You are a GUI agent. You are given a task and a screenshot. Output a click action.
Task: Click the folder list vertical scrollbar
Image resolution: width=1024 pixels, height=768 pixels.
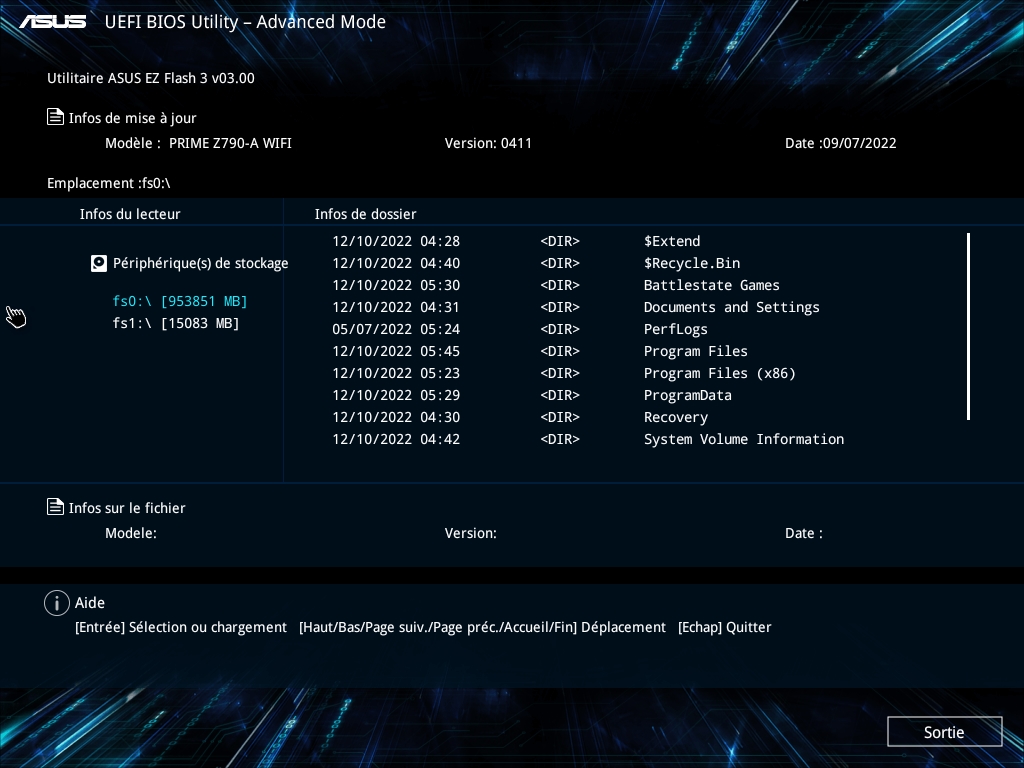[968, 326]
